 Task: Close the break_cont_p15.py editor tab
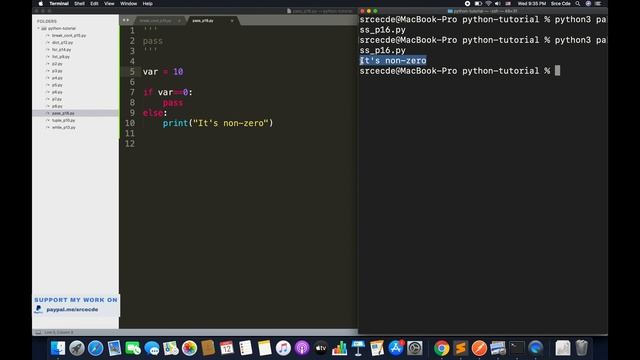pos(179,20)
